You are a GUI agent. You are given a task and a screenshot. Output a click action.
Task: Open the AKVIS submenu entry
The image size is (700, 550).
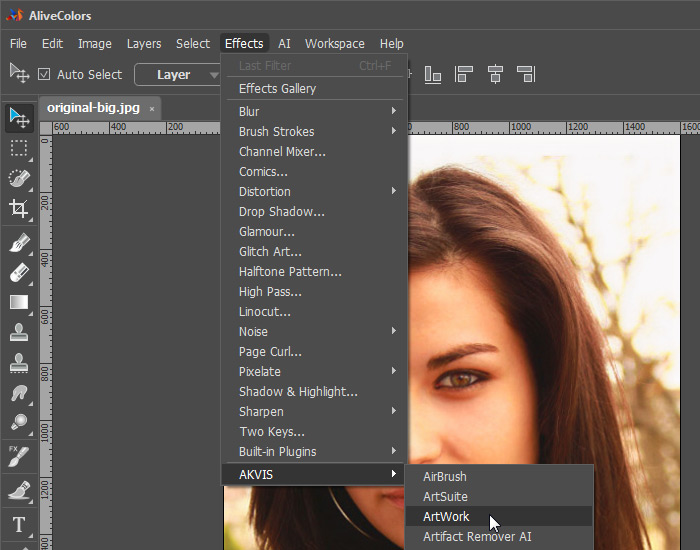click(315, 474)
